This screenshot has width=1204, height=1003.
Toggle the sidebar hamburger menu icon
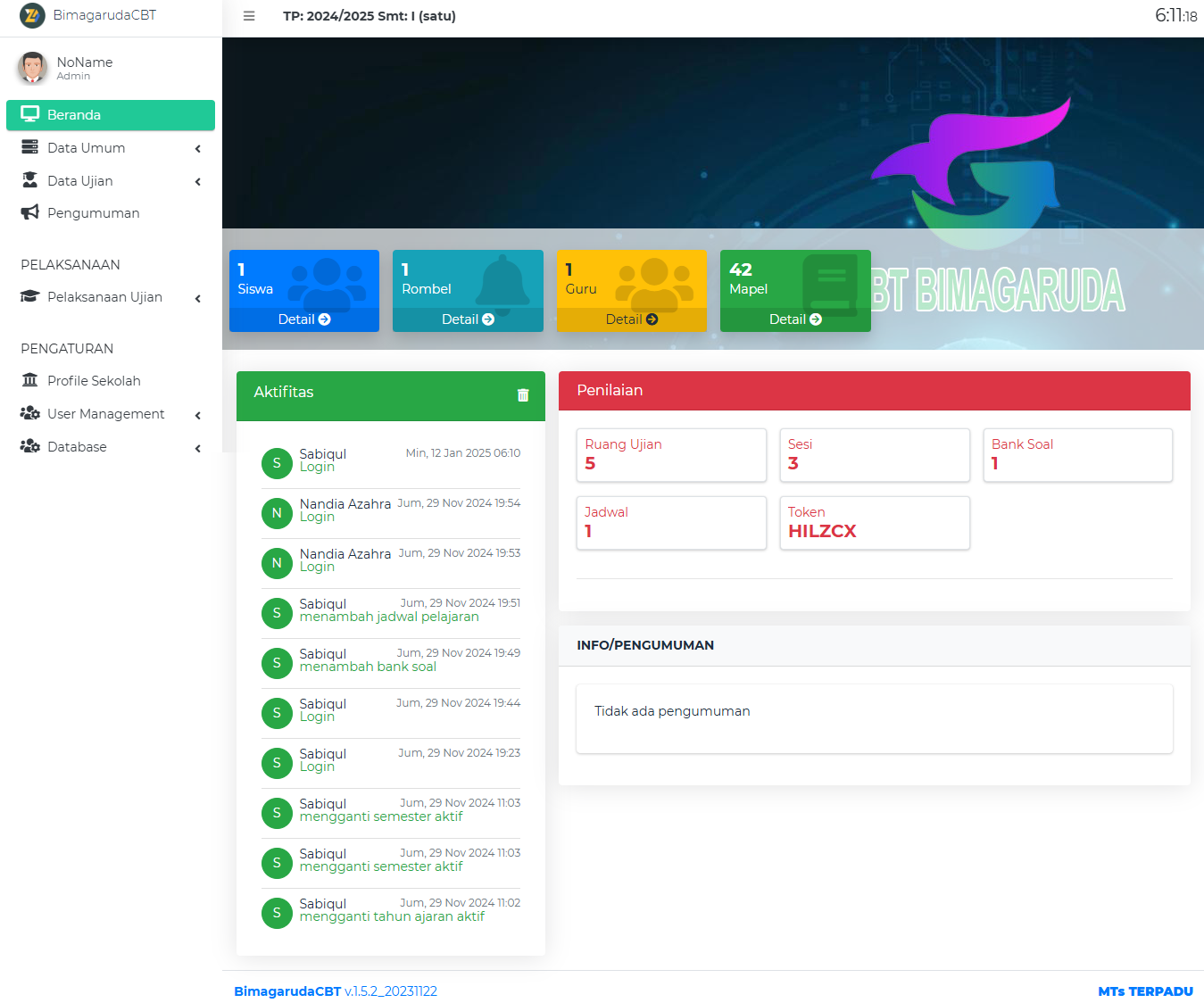pyautogui.click(x=249, y=16)
